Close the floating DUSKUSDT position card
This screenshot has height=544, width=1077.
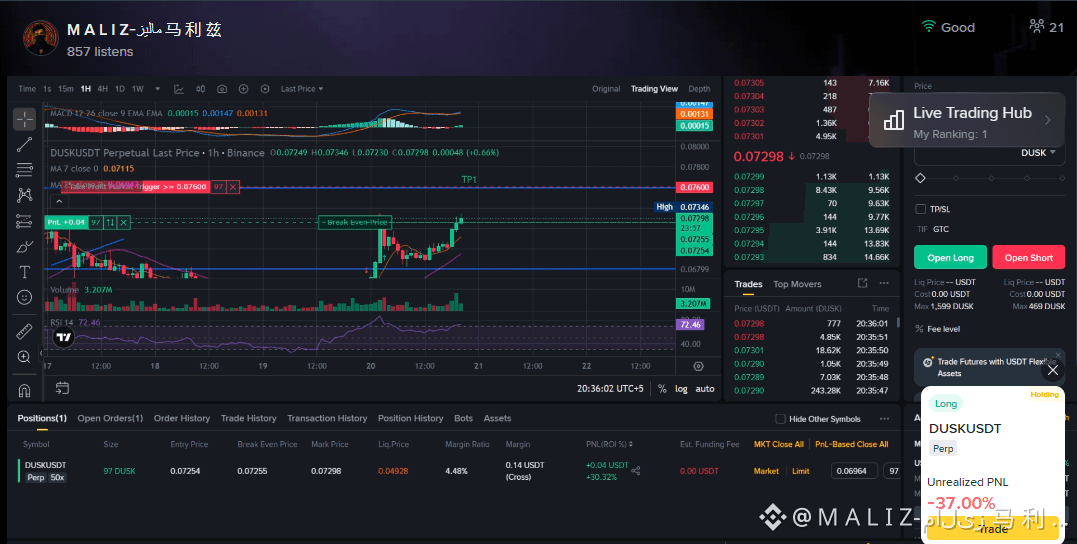click(x=1052, y=370)
